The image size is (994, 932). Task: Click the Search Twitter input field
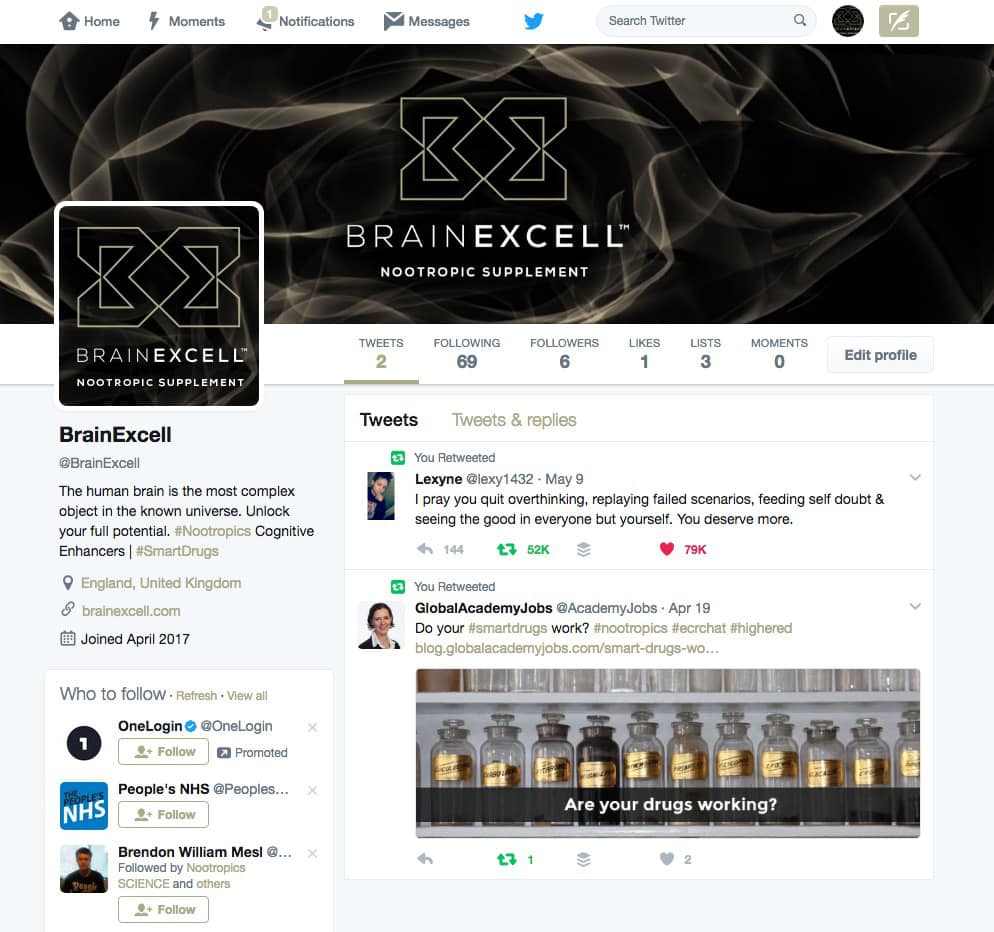(x=697, y=21)
